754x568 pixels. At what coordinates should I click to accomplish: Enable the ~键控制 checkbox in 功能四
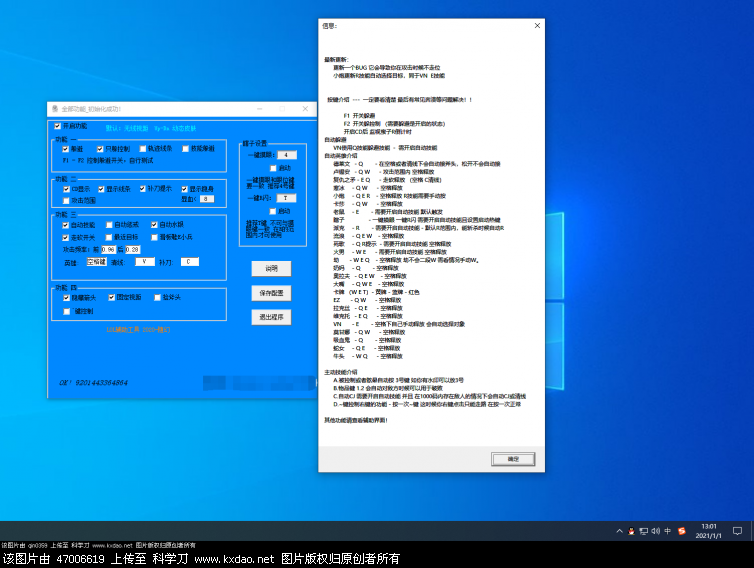coord(67,312)
